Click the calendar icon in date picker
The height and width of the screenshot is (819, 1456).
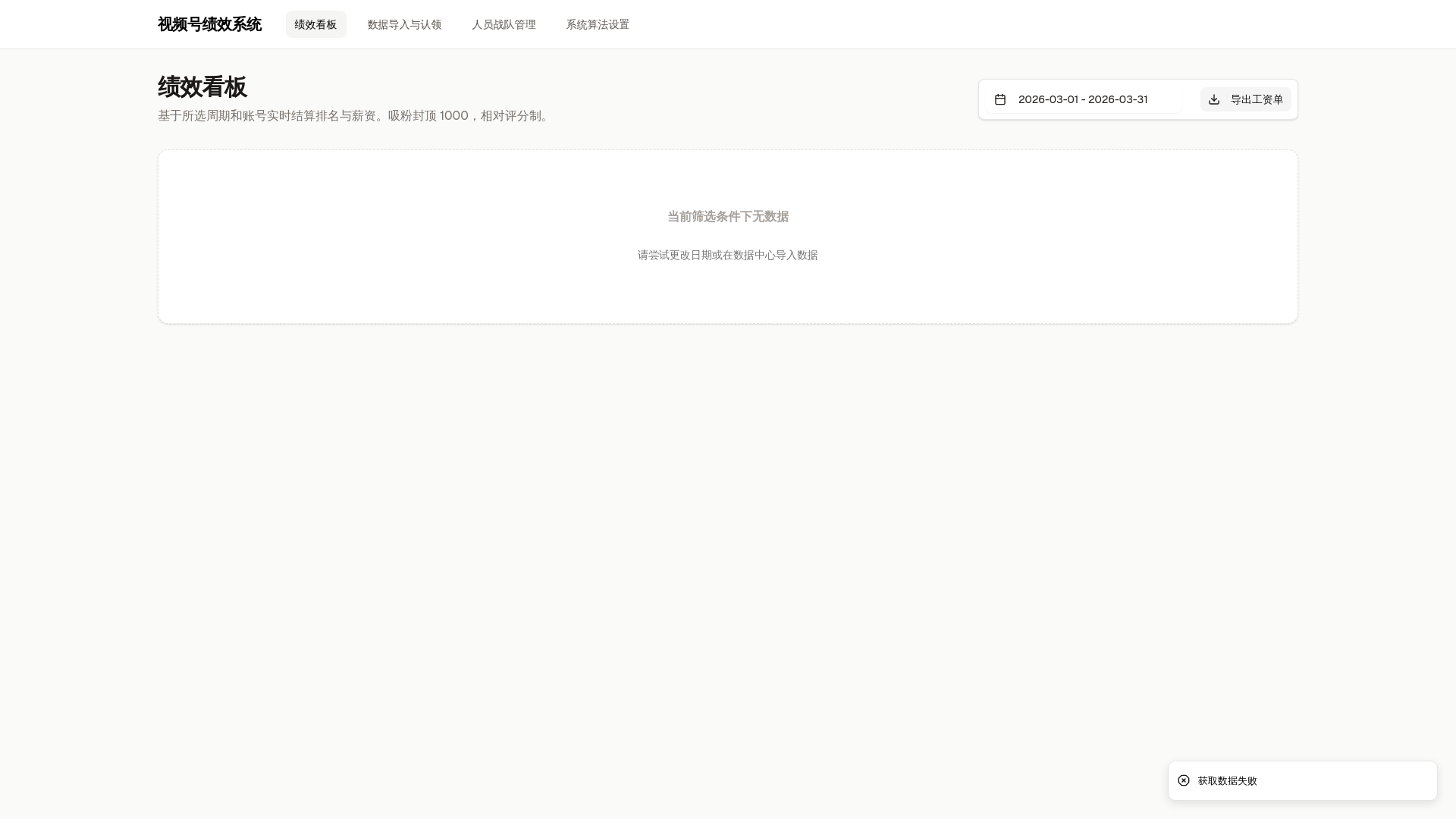1000,99
